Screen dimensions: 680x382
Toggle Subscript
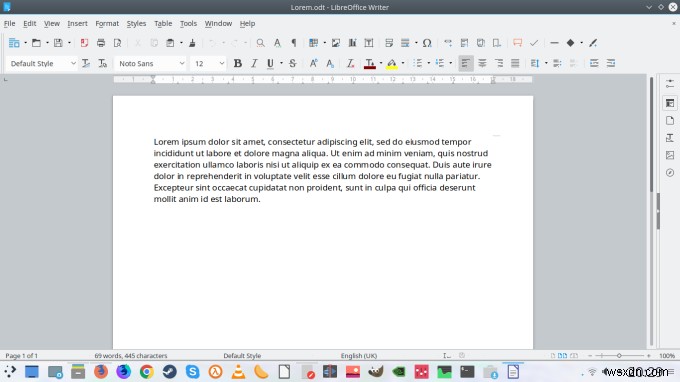[330, 64]
